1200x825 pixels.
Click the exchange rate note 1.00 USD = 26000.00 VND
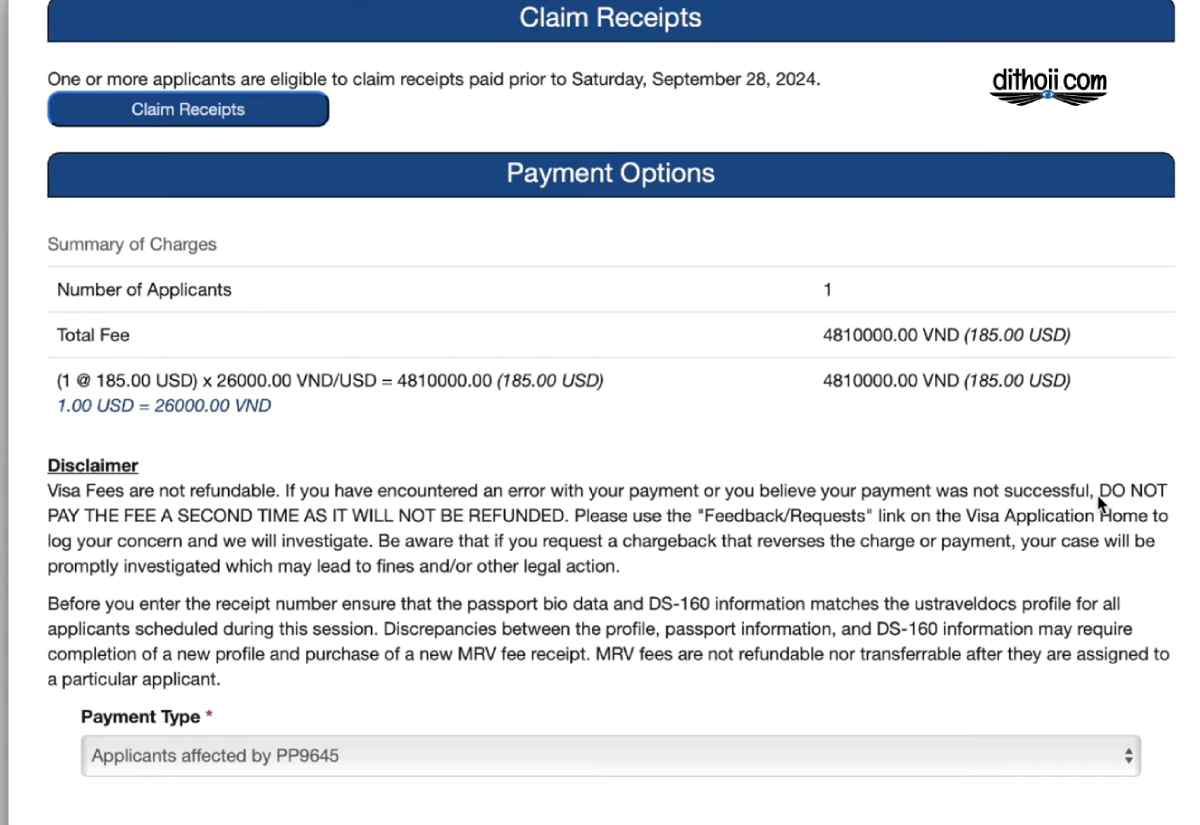click(x=164, y=406)
